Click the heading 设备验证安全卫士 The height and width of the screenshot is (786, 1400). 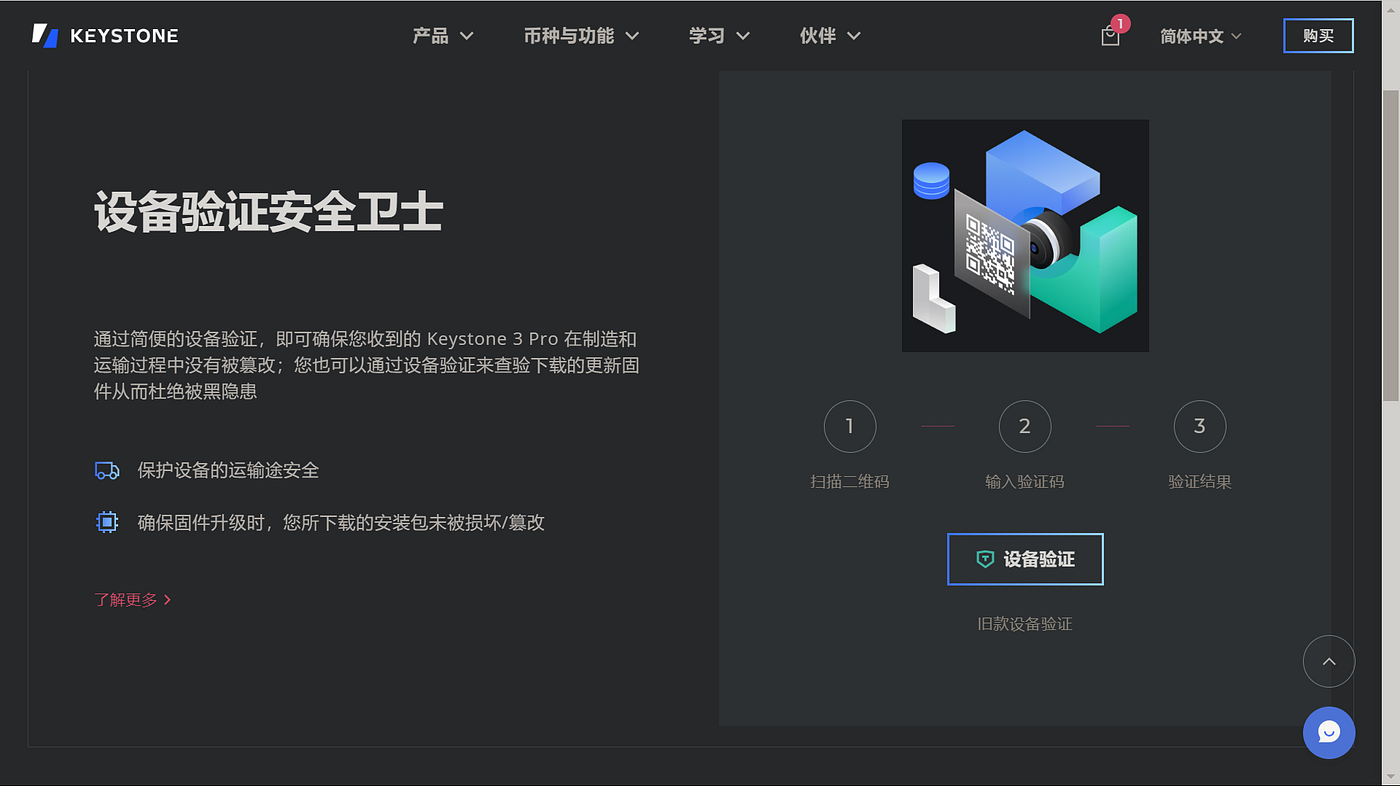click(269, 213)
